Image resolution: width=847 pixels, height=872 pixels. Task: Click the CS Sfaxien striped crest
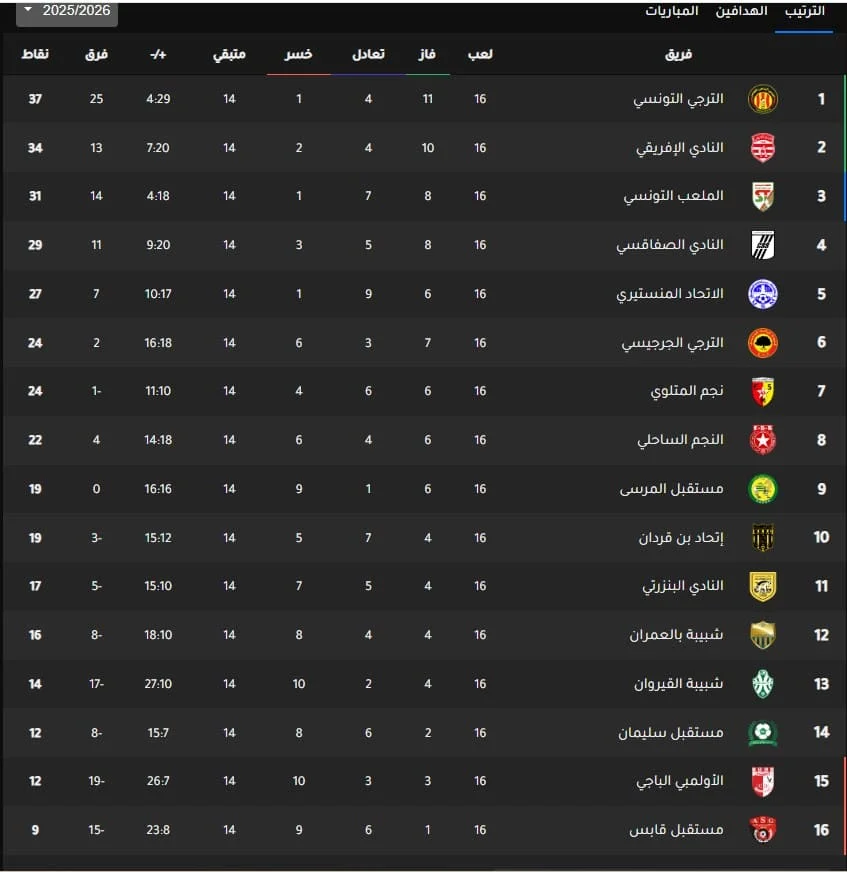763,245
